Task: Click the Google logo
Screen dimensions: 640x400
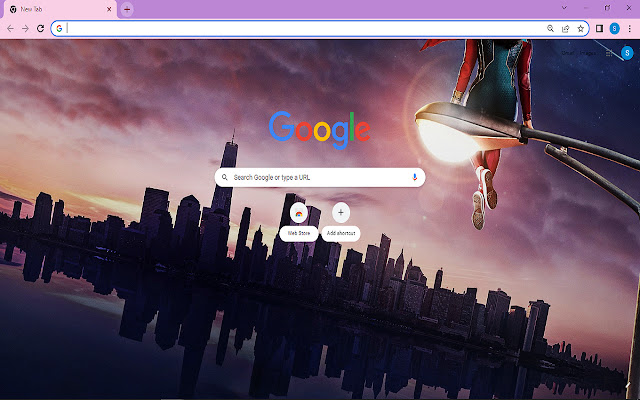Action: tap(320, 130)
